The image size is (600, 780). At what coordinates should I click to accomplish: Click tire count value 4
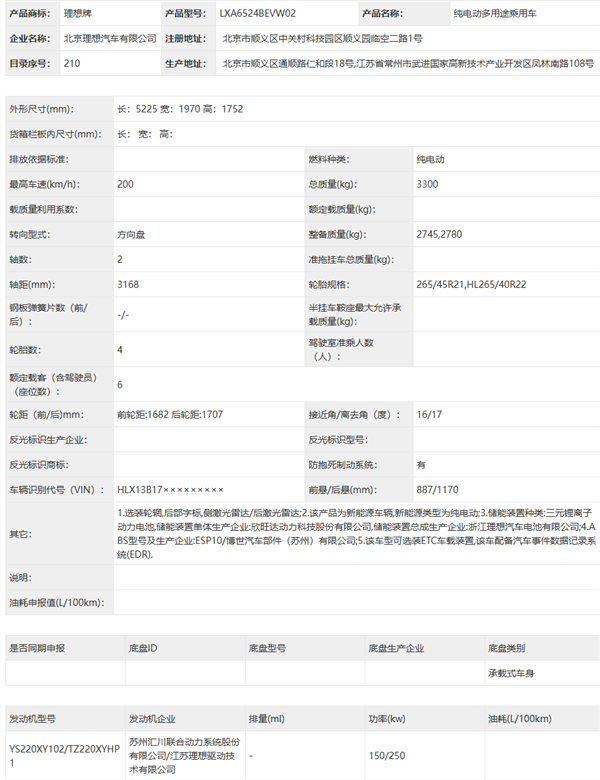[x=120, y=350]
